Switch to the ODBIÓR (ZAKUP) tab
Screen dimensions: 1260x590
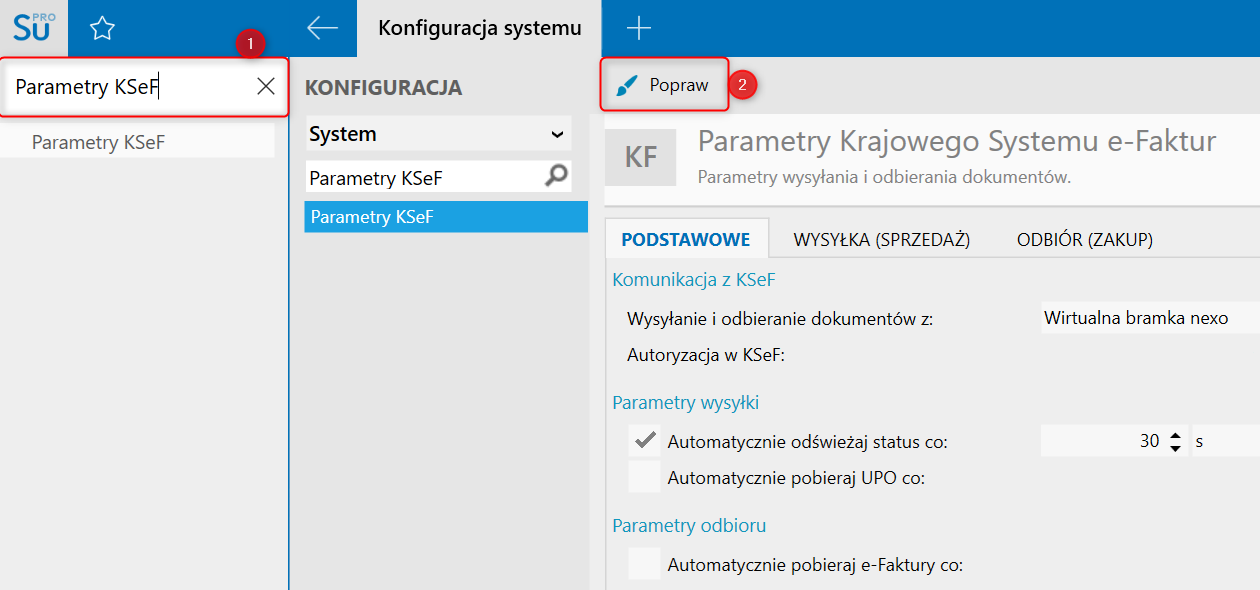pos(1085,240)
